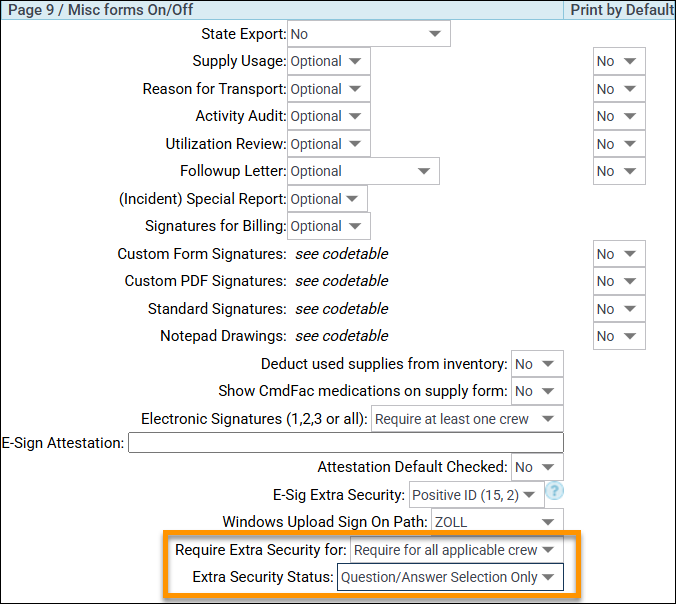Open Print by Default dropdown for Supply Usage
This screenshot has width=676, height=604.
tap(618, 61)
